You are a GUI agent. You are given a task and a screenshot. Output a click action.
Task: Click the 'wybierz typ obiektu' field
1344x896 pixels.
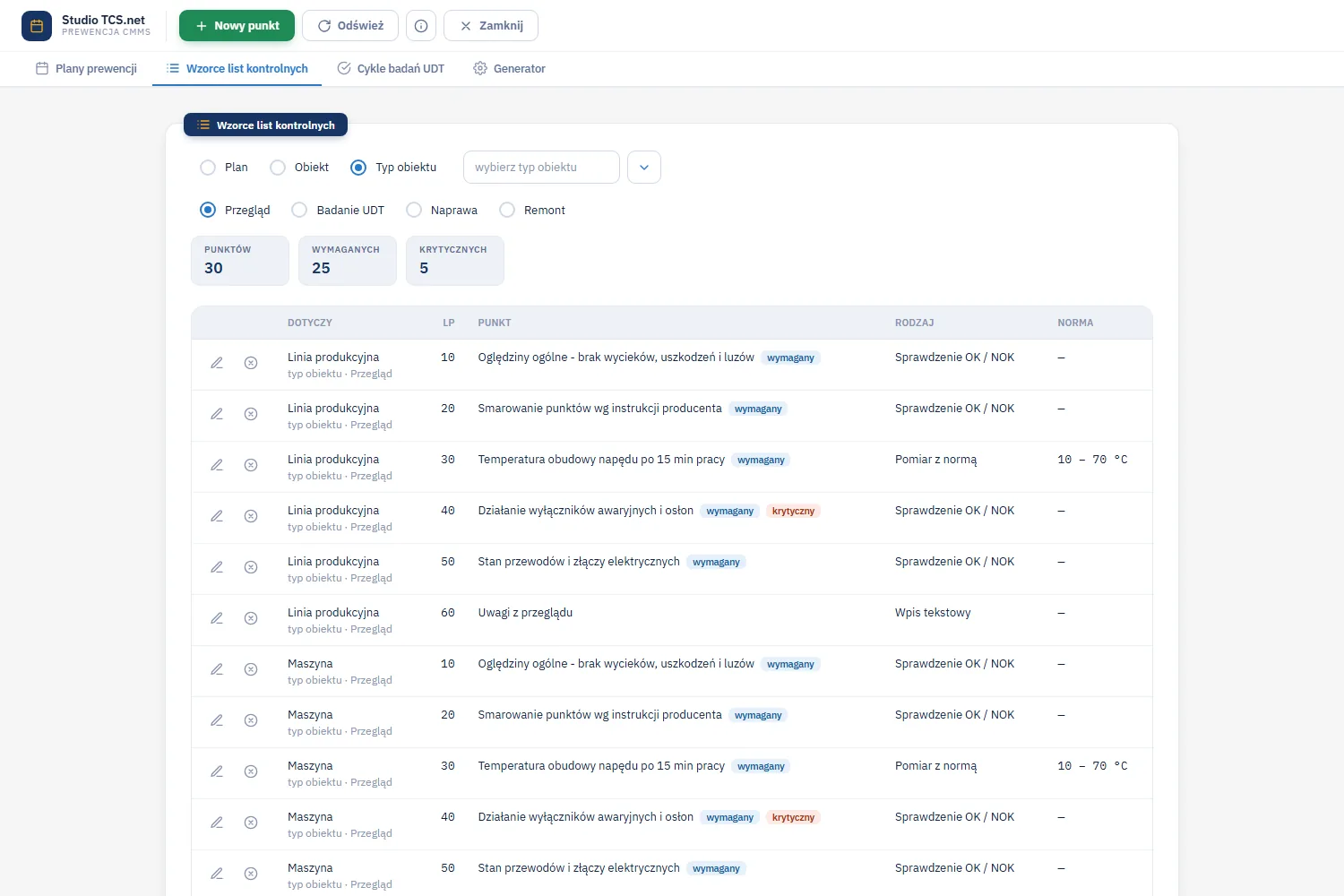pos(541,168)
